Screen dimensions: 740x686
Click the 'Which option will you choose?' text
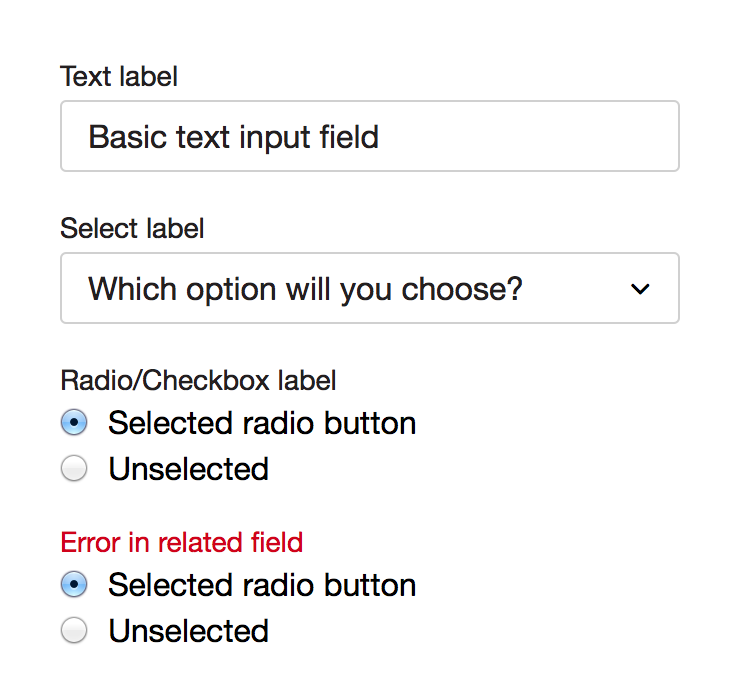click(x=305, y=289)
